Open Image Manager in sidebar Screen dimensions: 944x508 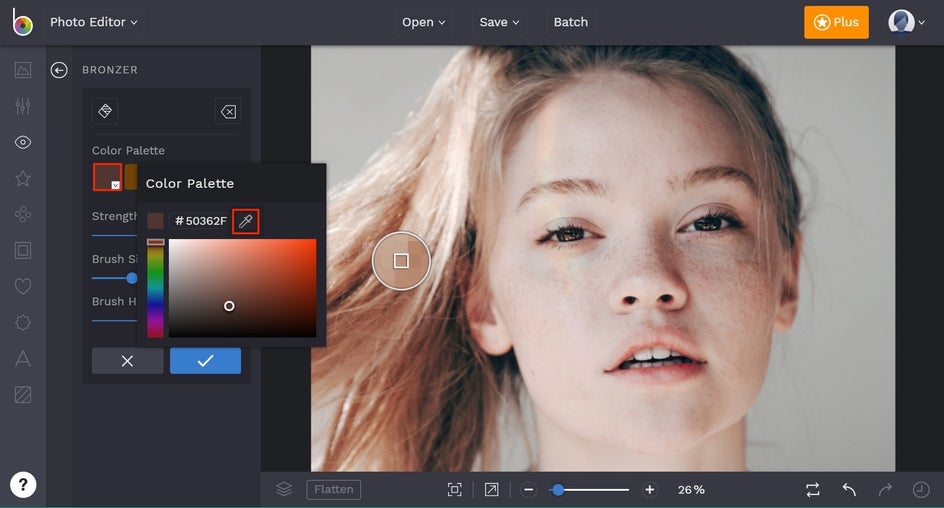tap(23, 70)
